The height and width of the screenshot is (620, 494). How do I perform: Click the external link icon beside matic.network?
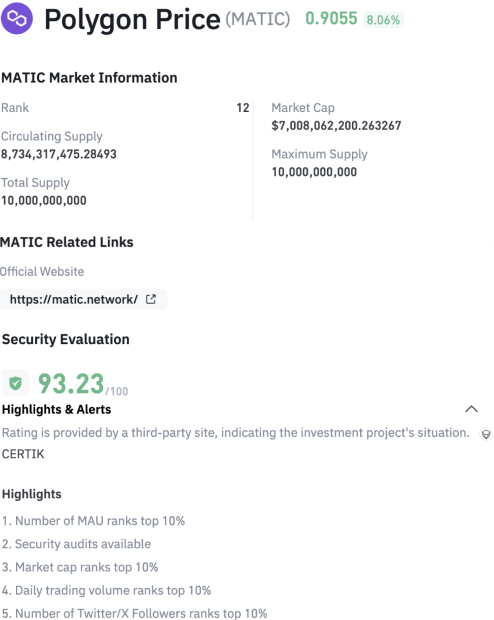(151, 299)
